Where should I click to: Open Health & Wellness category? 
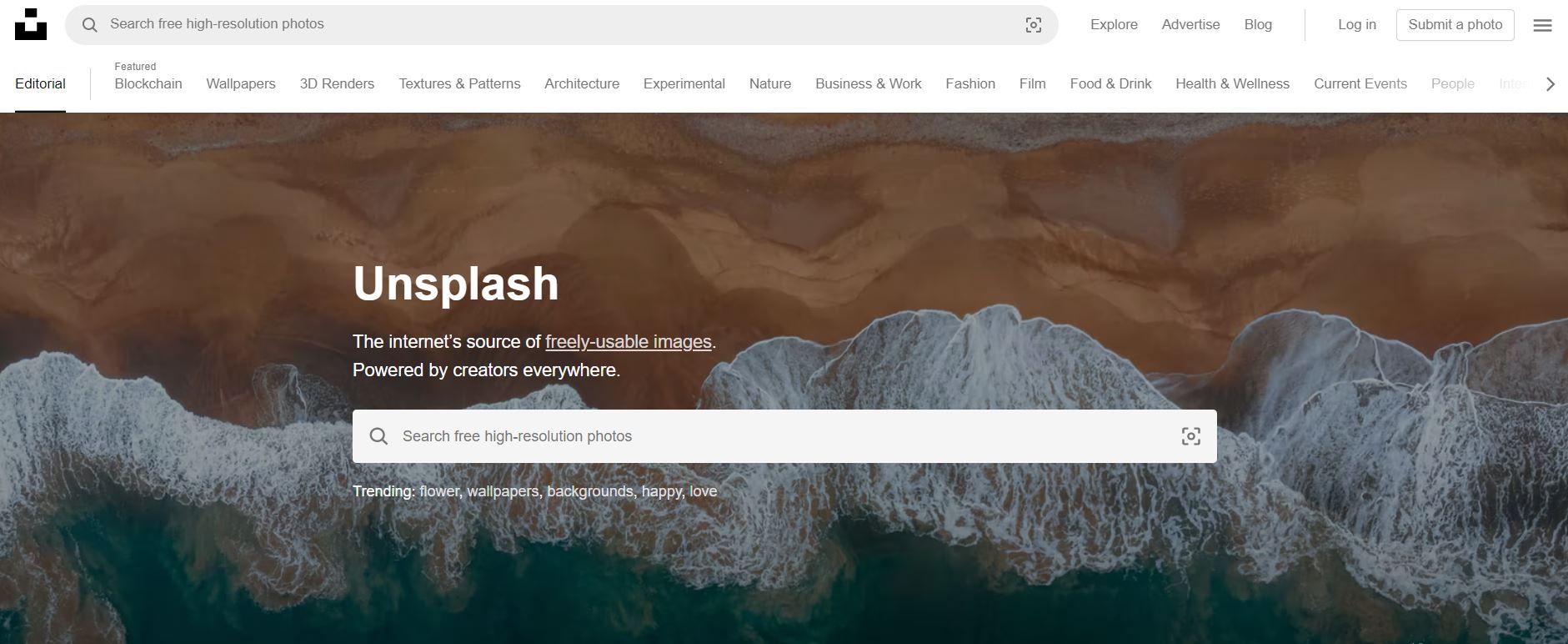coord(1232,83)
